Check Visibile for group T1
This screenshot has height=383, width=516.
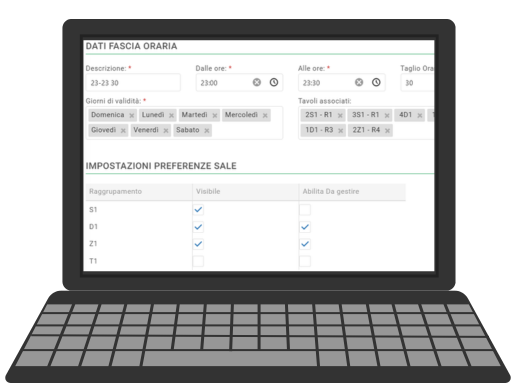click(x=198, y=261)
